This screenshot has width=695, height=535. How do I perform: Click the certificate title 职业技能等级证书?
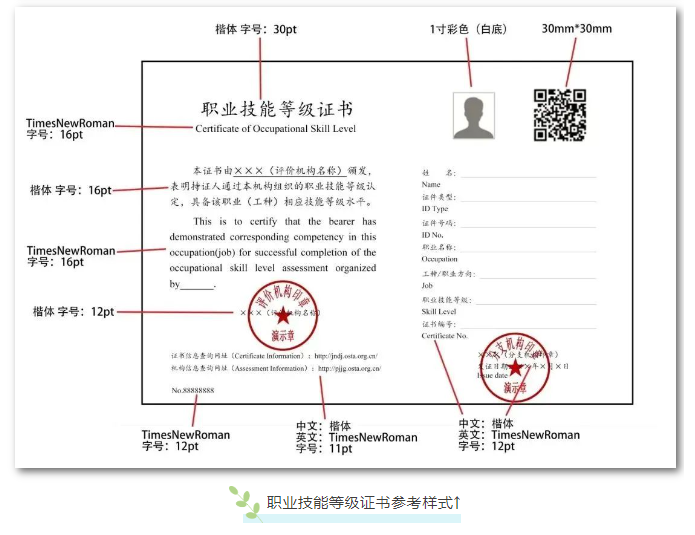click(x=277, y=109)
